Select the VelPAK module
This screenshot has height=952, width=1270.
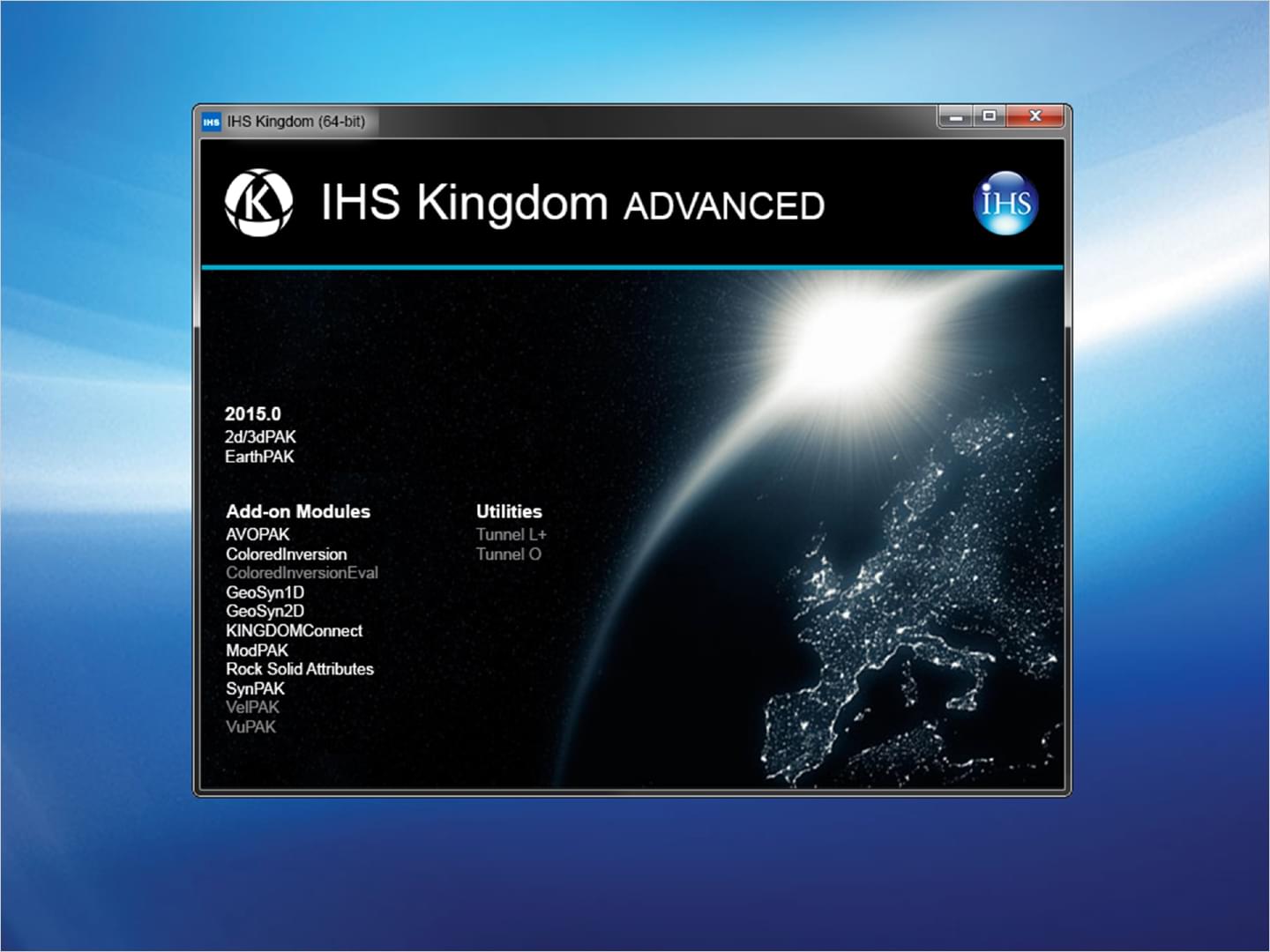[x=252, y=707]
